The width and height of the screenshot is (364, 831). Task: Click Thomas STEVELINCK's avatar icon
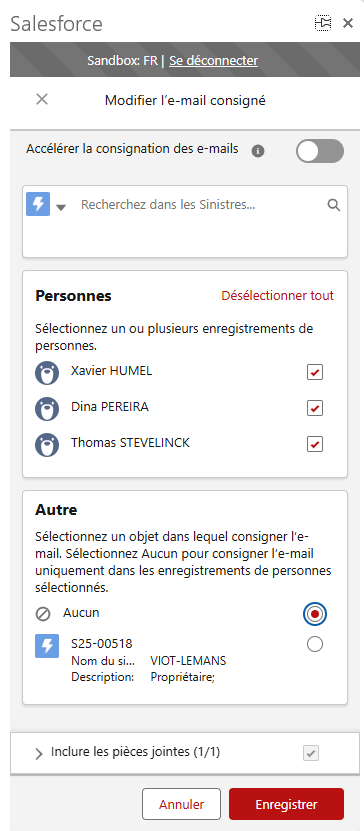click(x=47, y=445)
